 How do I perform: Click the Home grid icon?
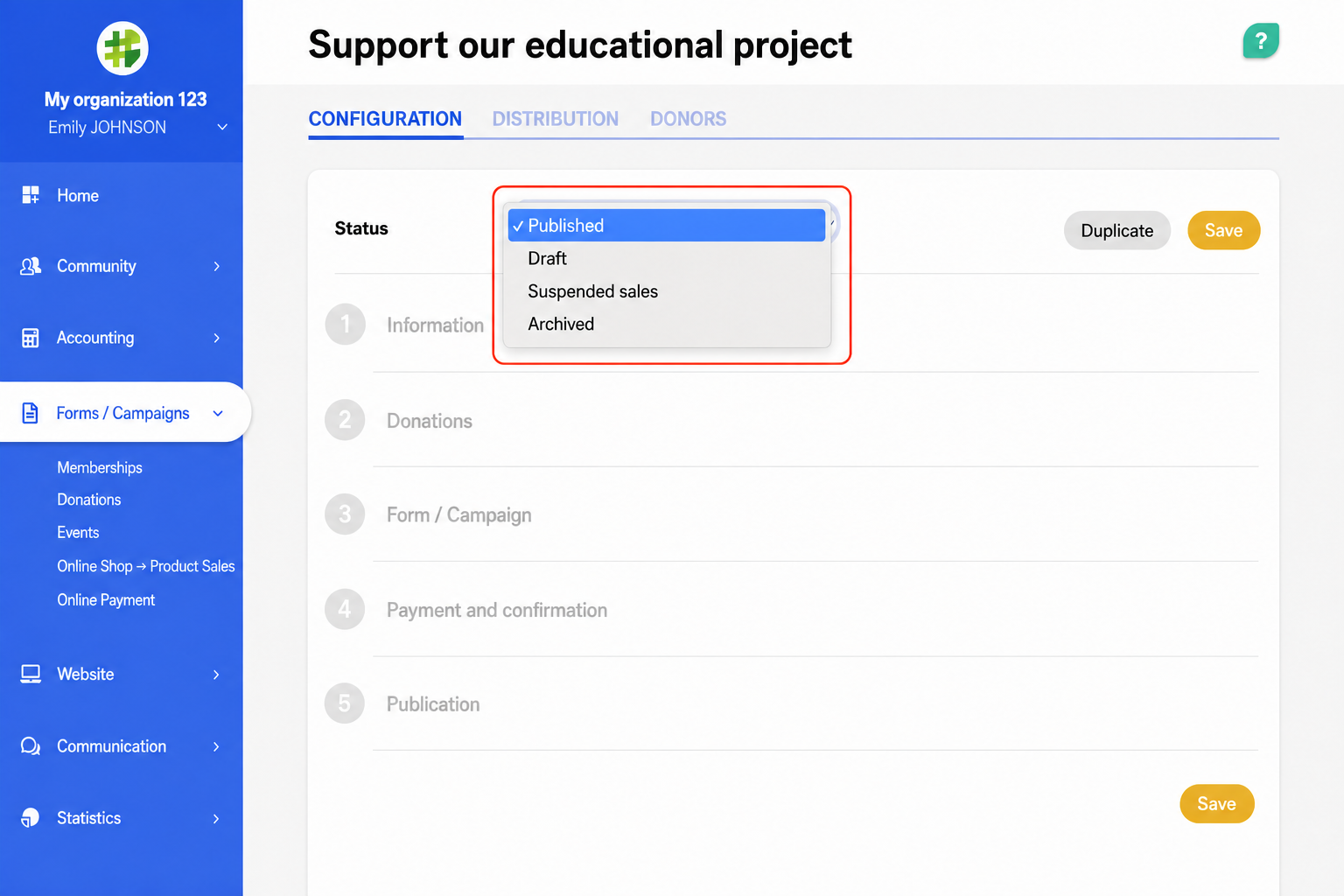(x=31, y=195)
